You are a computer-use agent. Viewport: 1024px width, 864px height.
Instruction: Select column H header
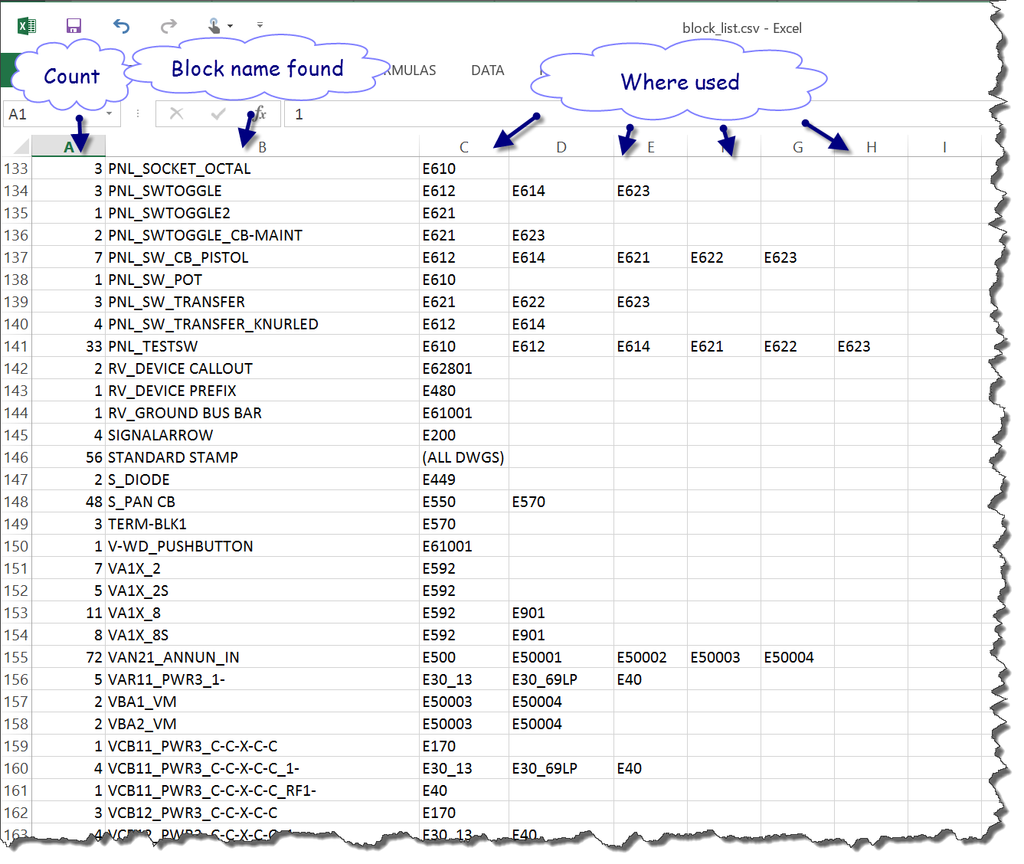pyautogui.click(x=871, y=147)
